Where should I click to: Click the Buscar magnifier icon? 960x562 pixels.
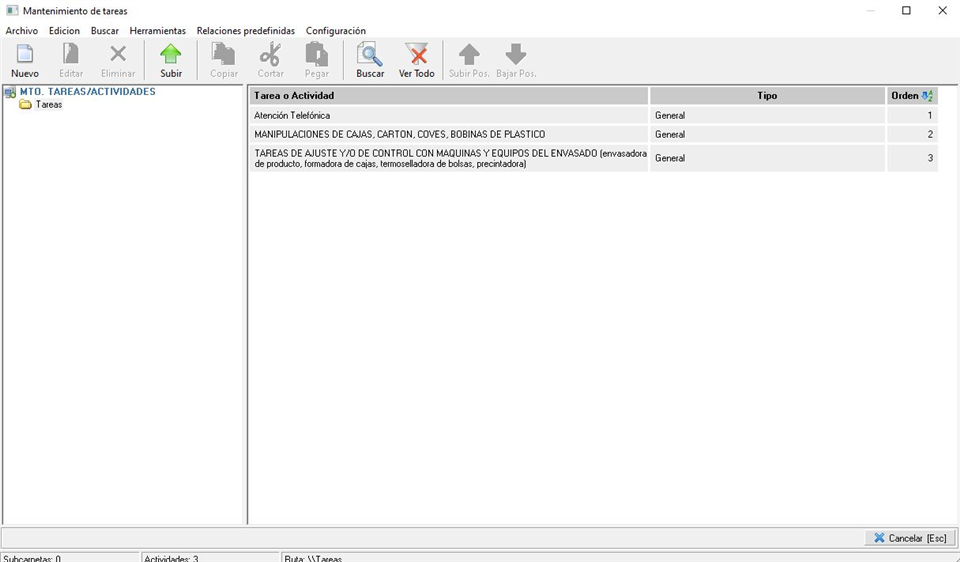[x=370, y=55]
